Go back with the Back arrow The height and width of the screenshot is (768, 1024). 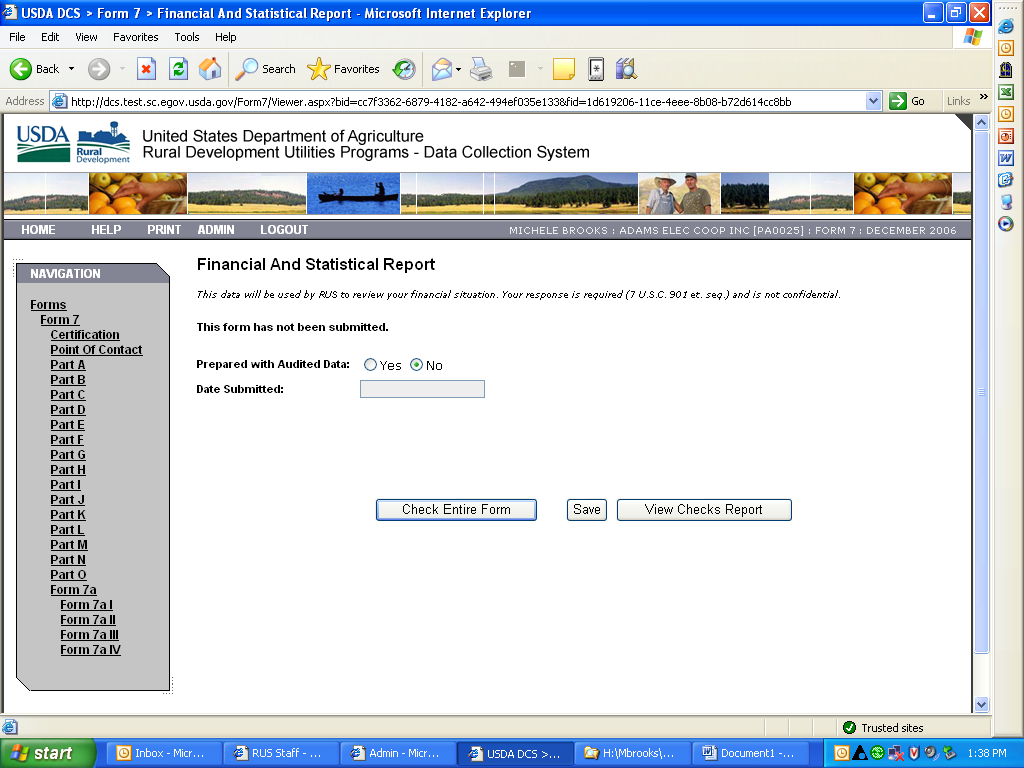click(34, 69)
